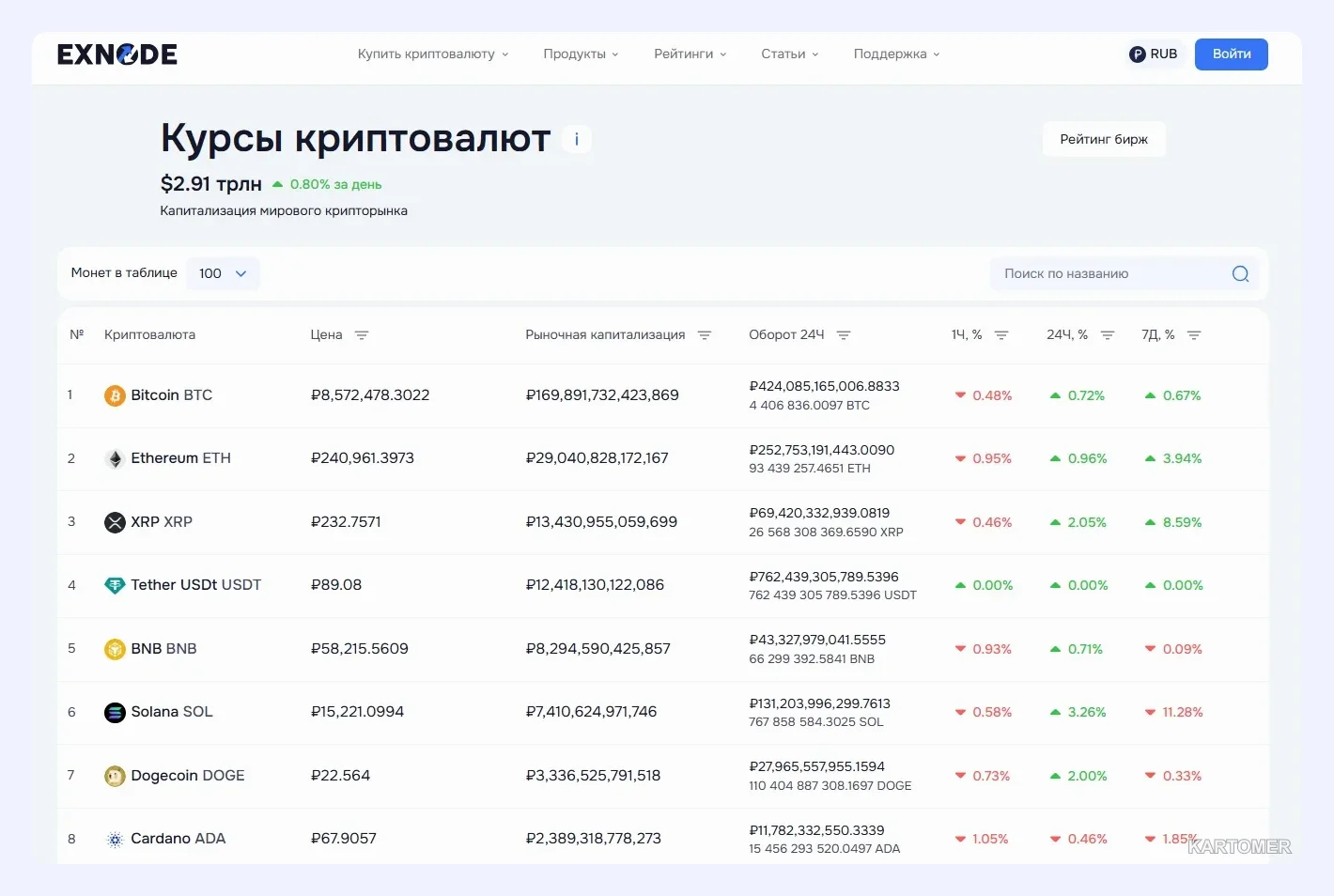Open the BNB BNB row link
1334x896 pixels.
click(164, 649)
